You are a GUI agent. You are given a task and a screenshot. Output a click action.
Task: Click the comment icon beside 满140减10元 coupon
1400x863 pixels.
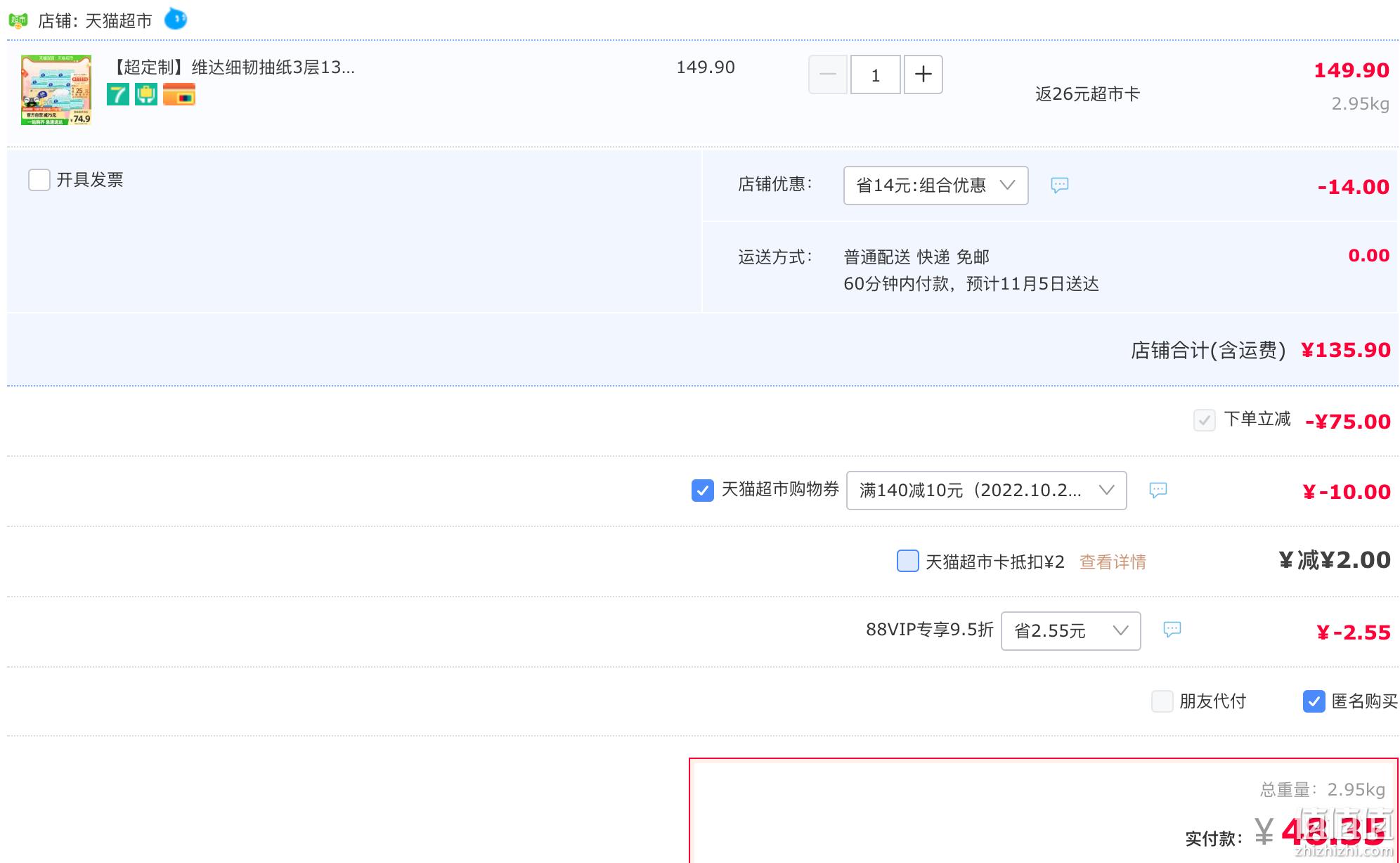(1158, 490)
